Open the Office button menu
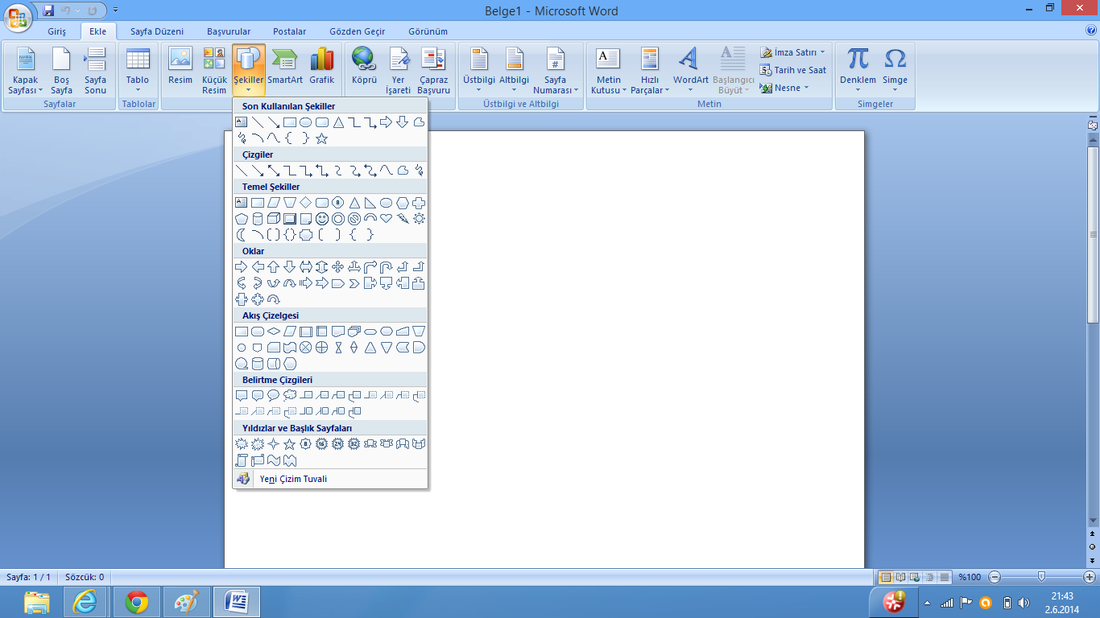The width and height of the screenshot is (1100, 618). point(17,17)
